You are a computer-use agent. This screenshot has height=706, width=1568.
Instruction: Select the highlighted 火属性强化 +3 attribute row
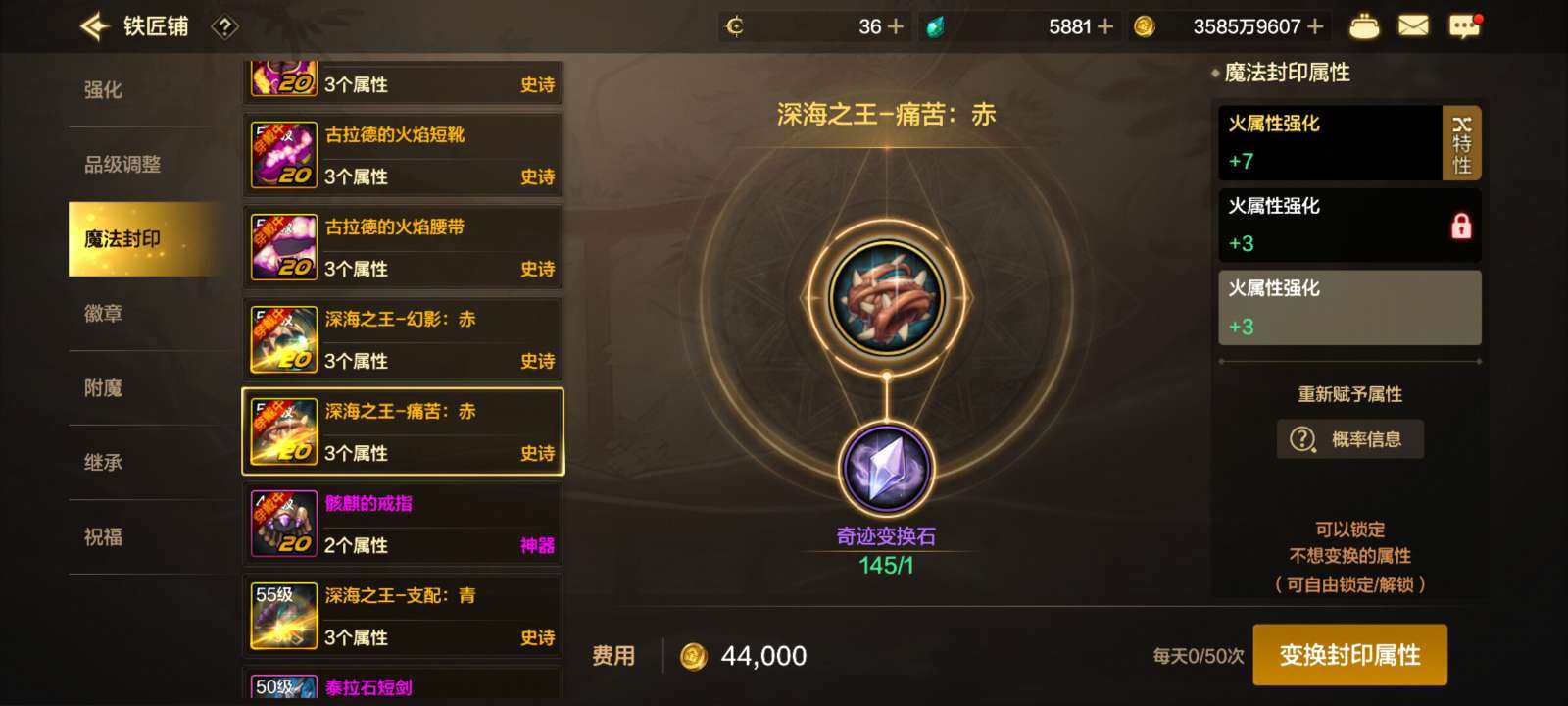[1349, 308]
